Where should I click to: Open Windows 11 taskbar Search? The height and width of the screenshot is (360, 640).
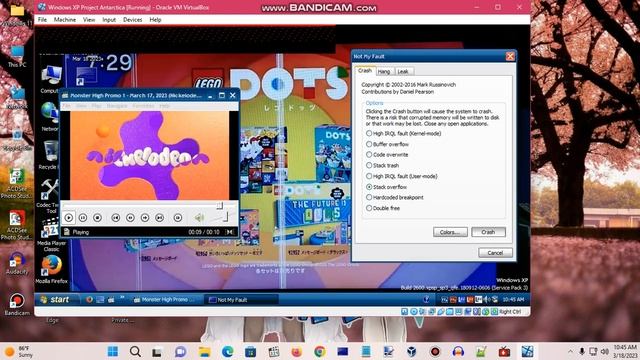135,351
